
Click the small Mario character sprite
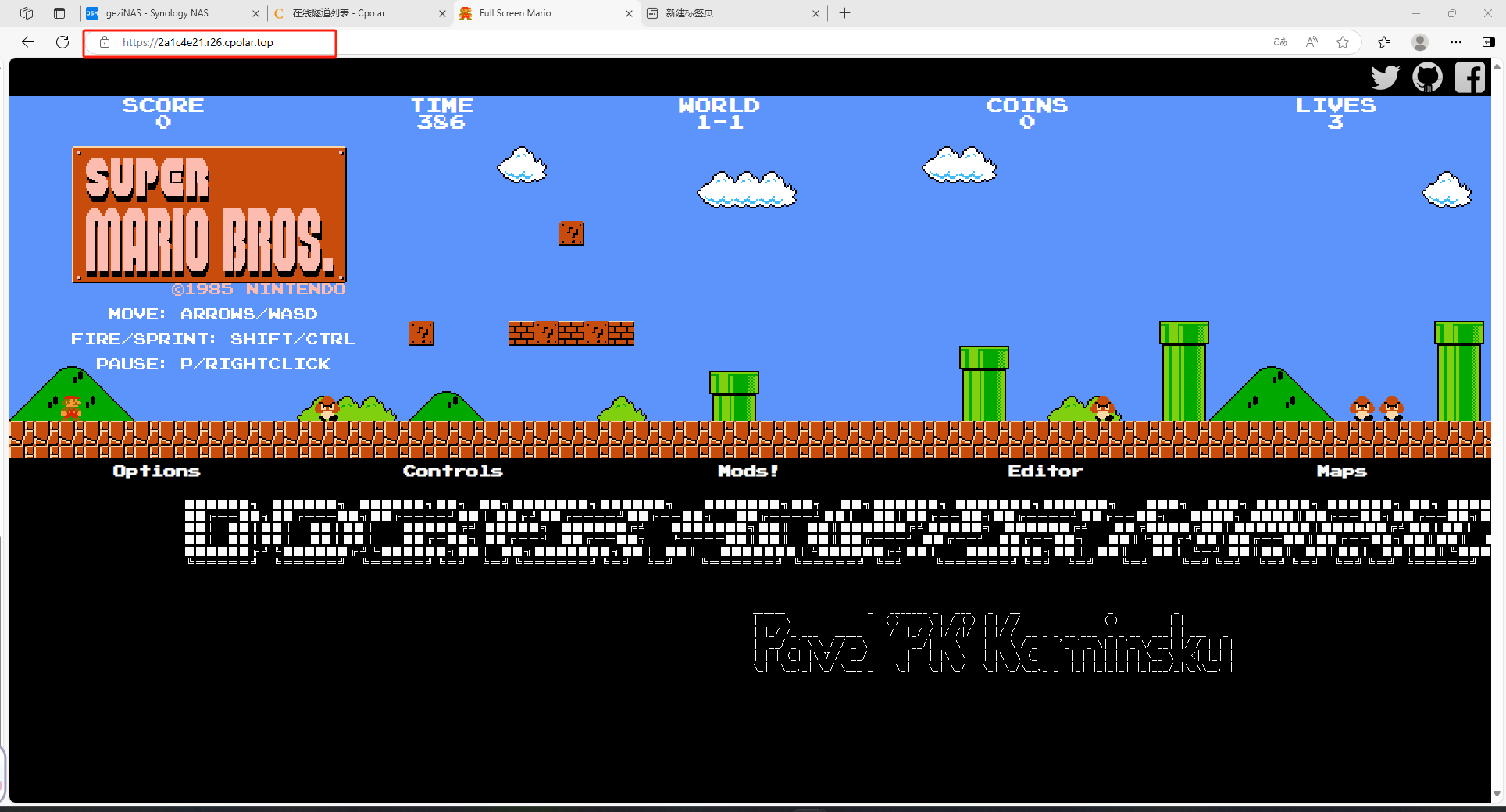pyautogui.click(x=72, y=408)
